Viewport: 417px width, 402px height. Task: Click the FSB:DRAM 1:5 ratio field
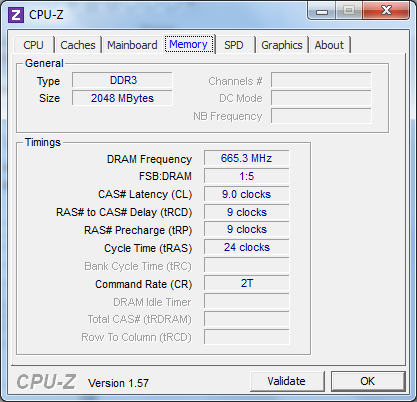[247, 176]
